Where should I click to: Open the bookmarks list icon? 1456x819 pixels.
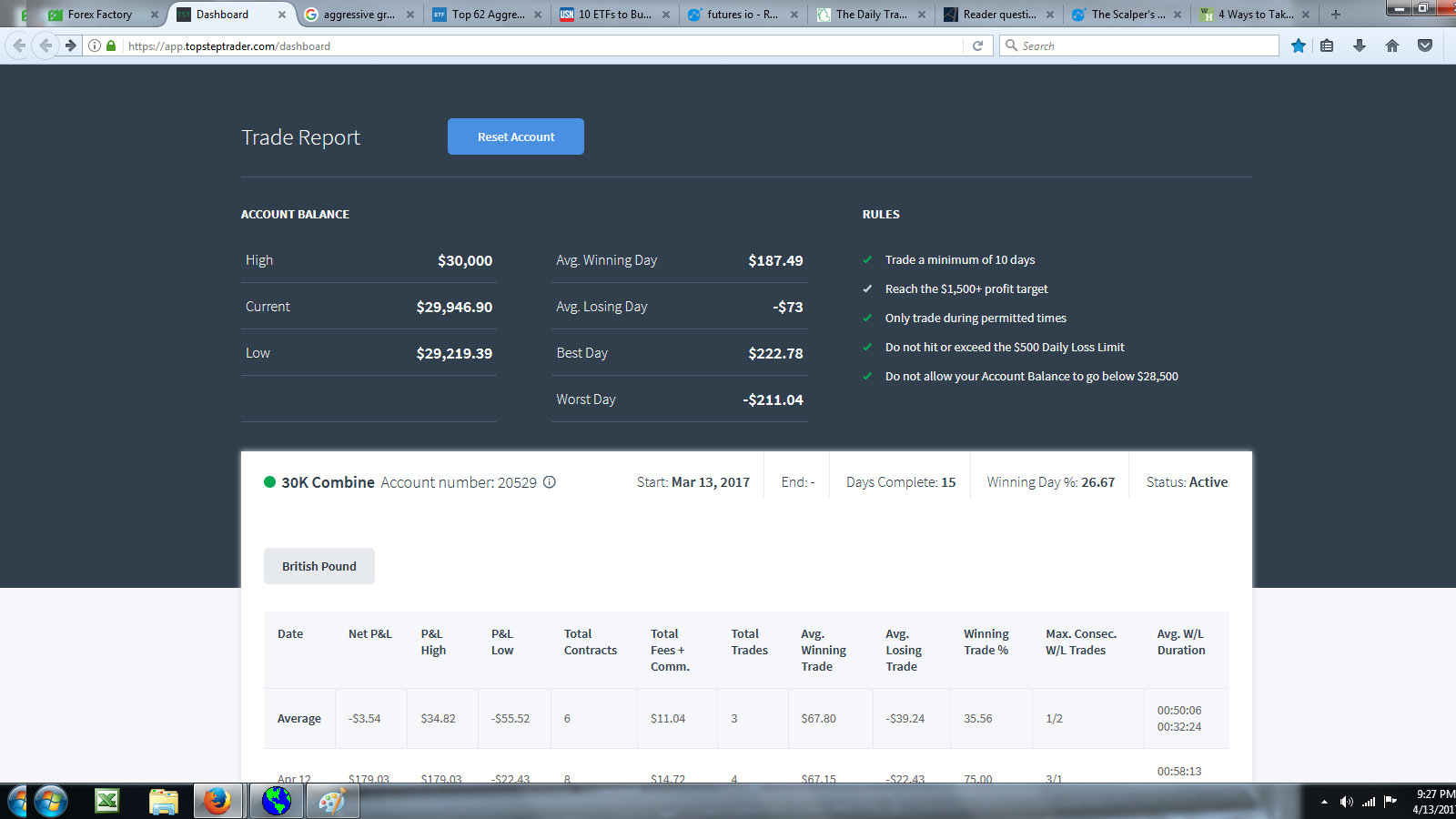[x=1327, y=45]
